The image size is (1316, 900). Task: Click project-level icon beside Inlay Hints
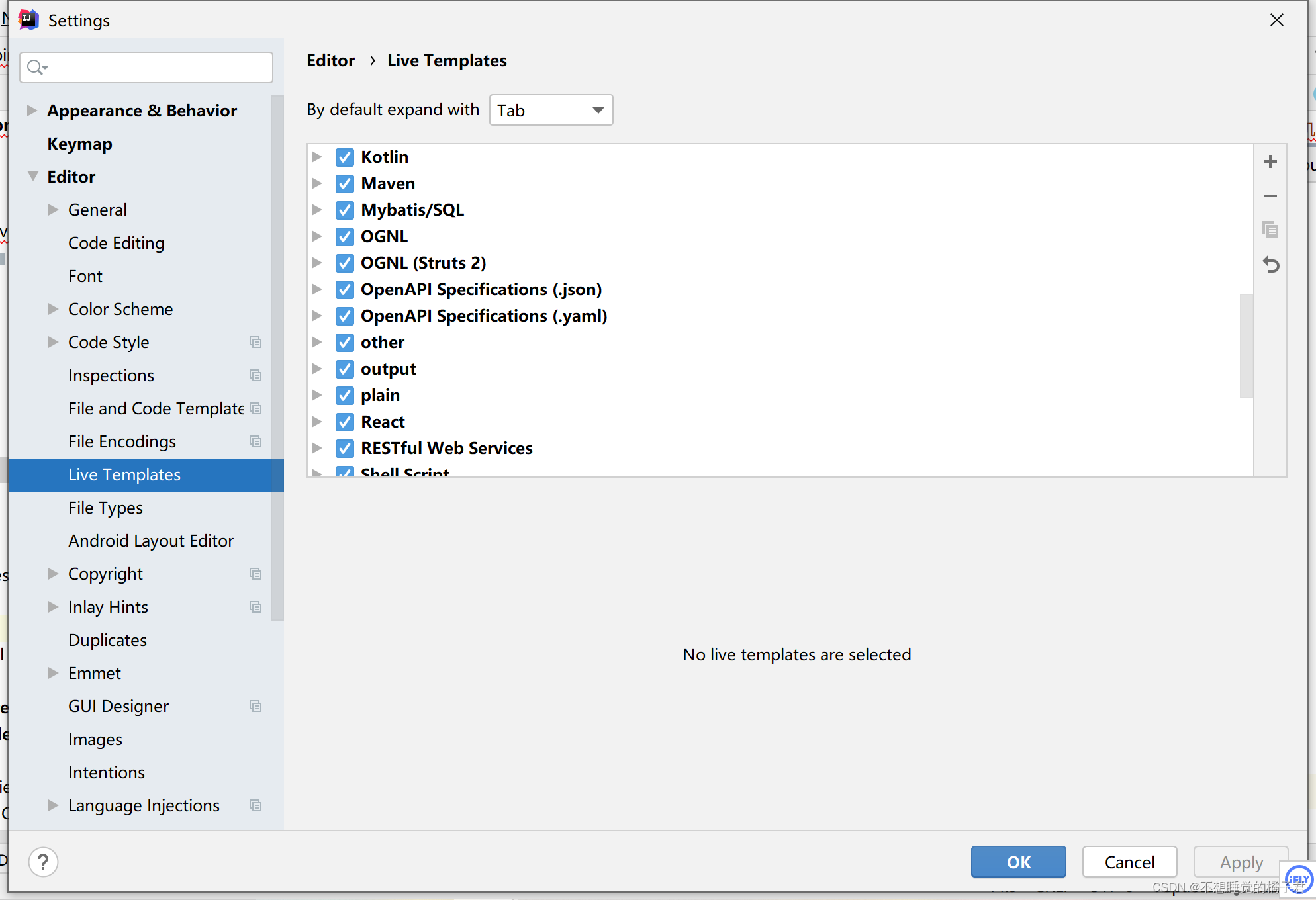[256, 607]
